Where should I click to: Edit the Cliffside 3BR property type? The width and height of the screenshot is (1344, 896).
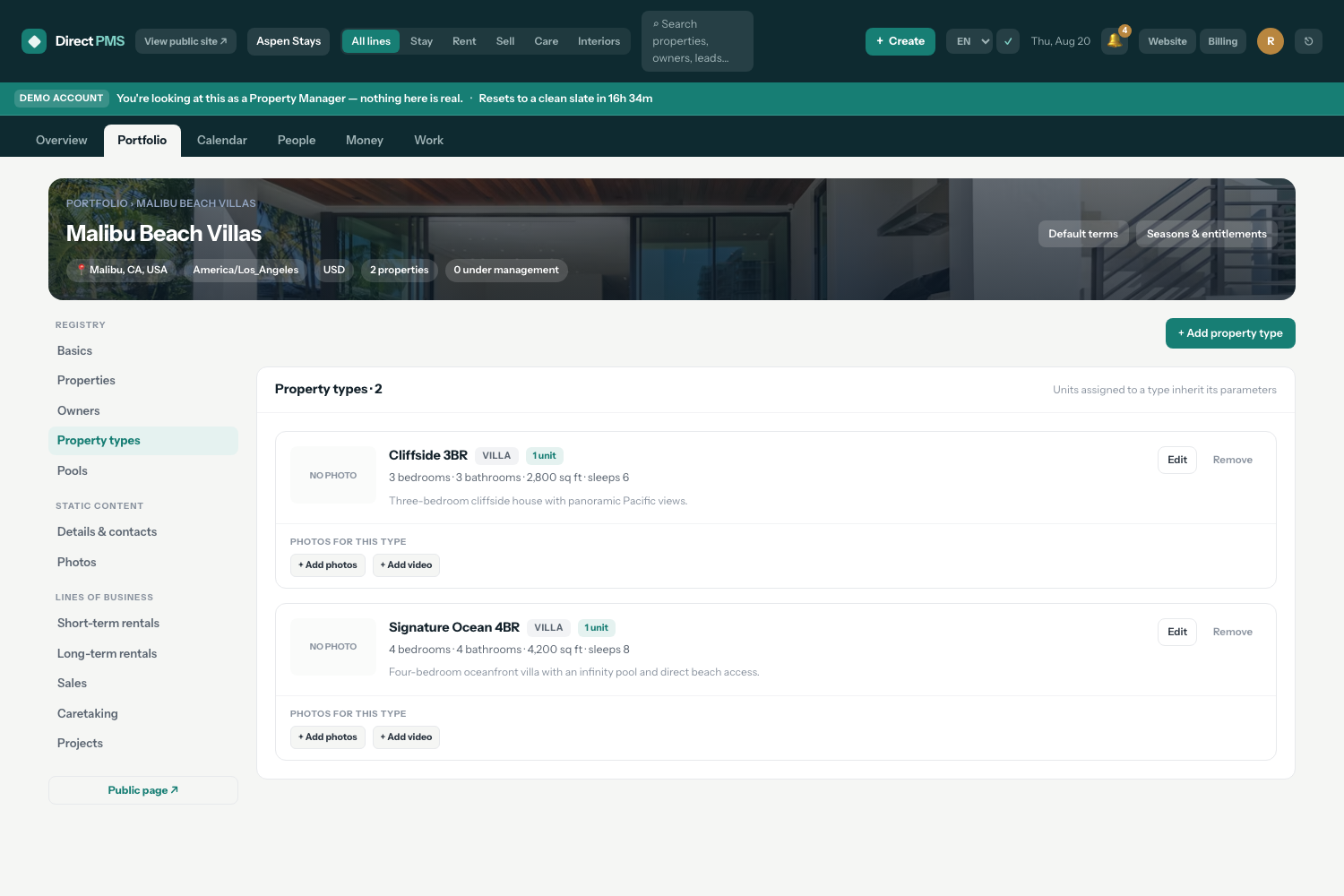click(1177, 460)
